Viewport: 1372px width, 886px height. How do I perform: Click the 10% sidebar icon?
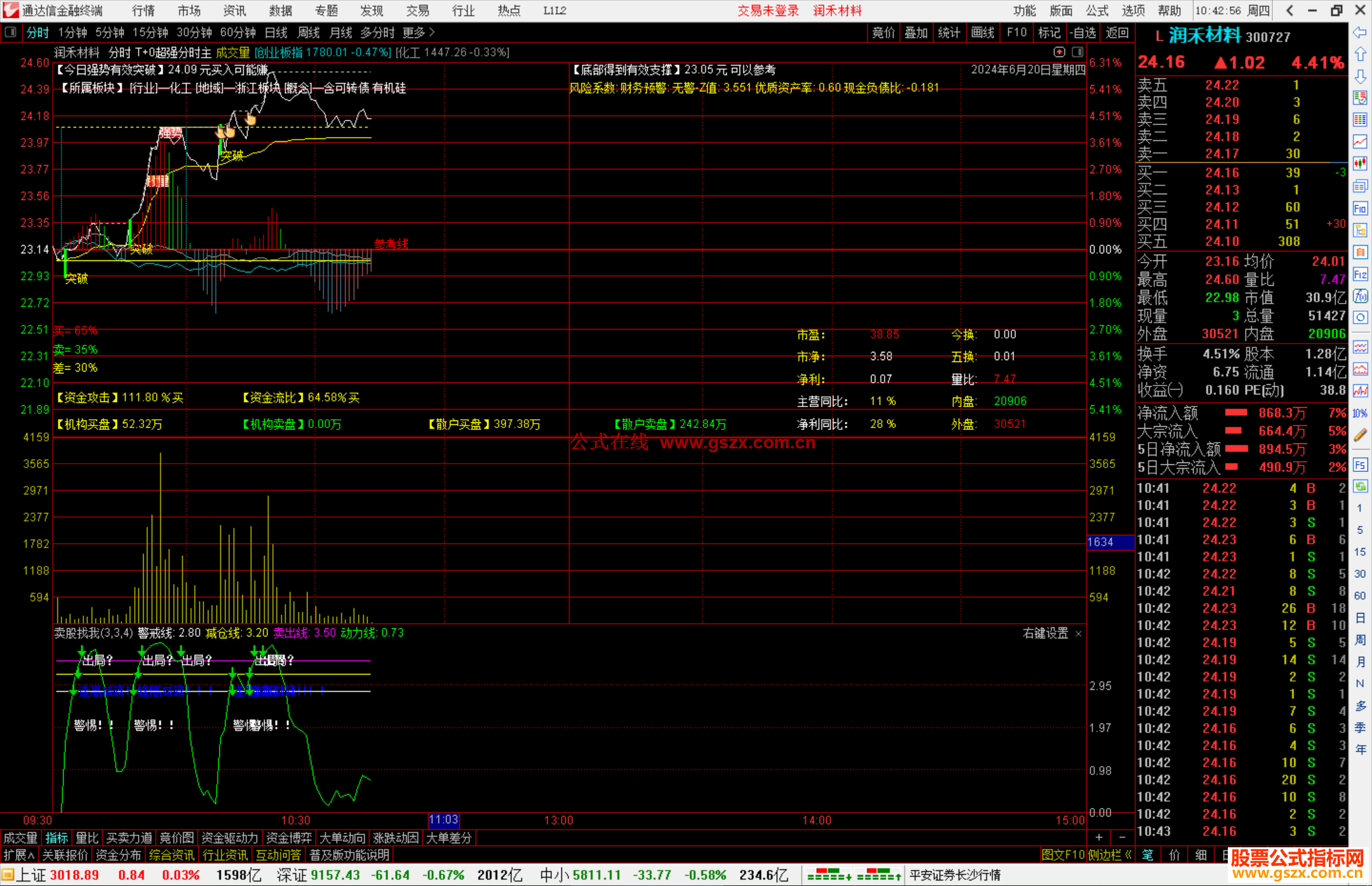(x=1360, y=413)
